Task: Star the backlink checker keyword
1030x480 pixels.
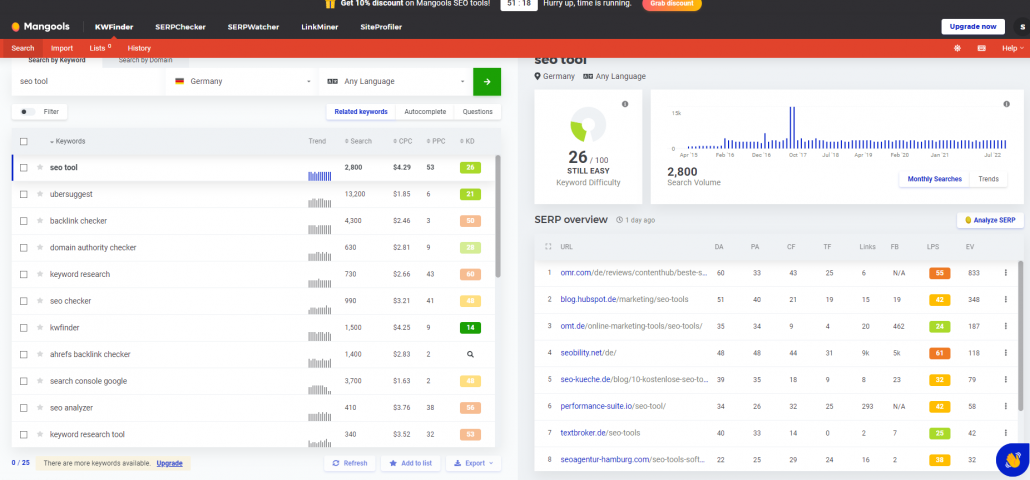Action: [x=40, y=221]
